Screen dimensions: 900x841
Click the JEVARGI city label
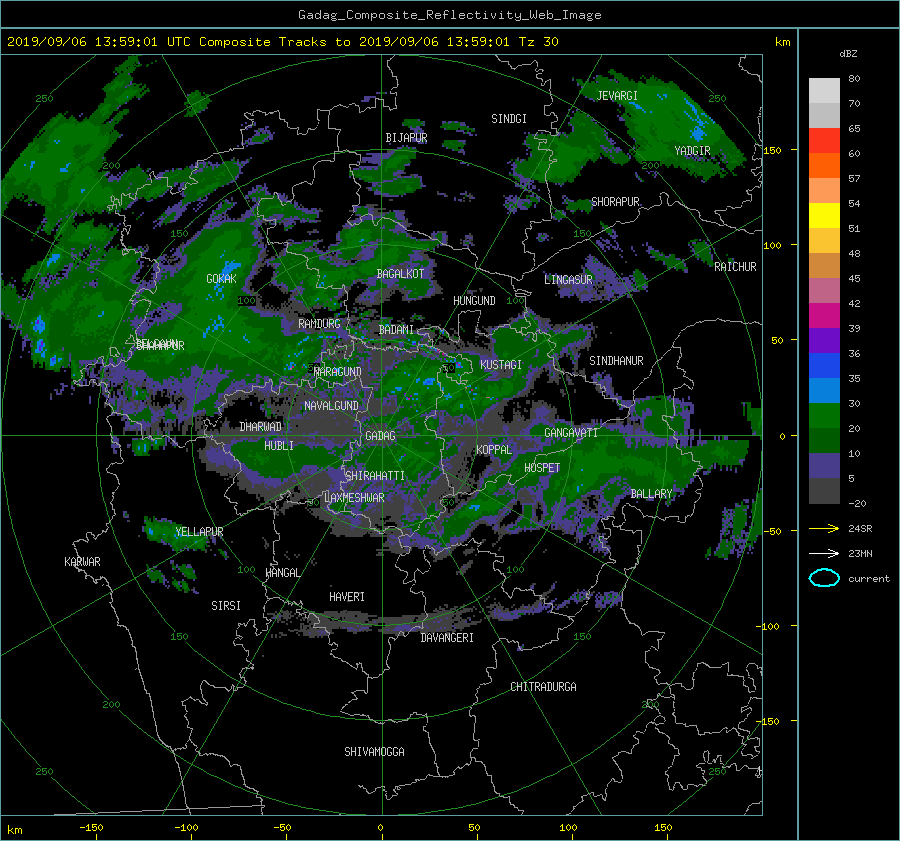[617, 96]
